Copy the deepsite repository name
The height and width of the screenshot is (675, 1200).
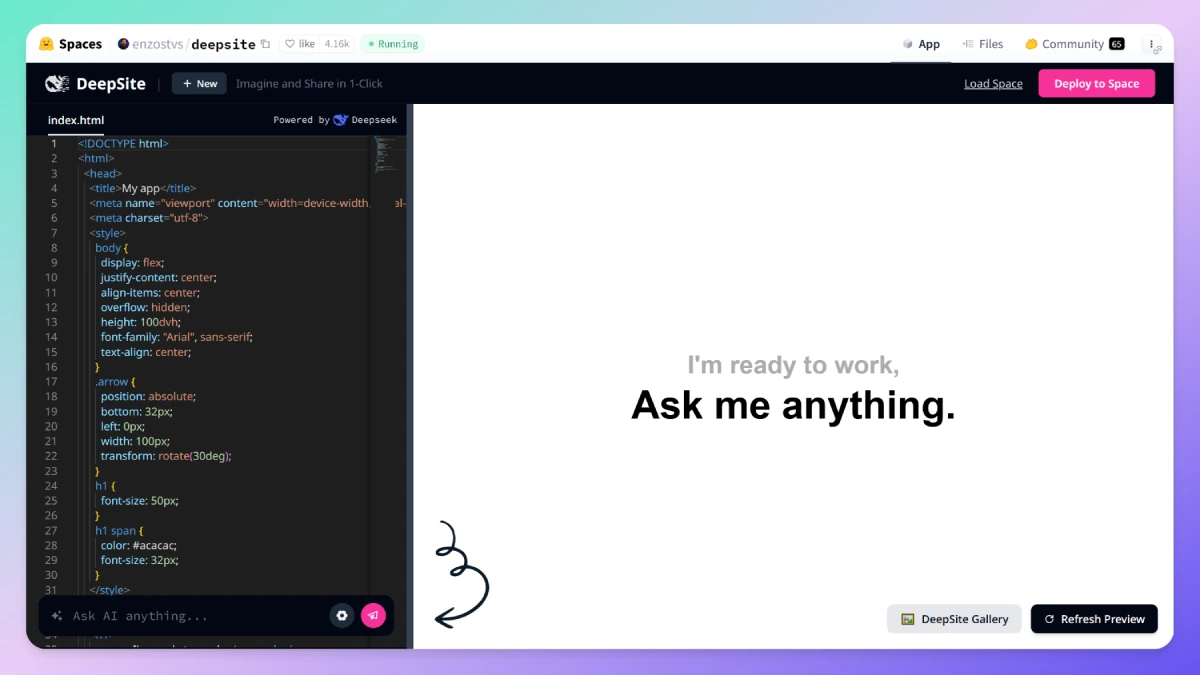[x=265, y=44]
